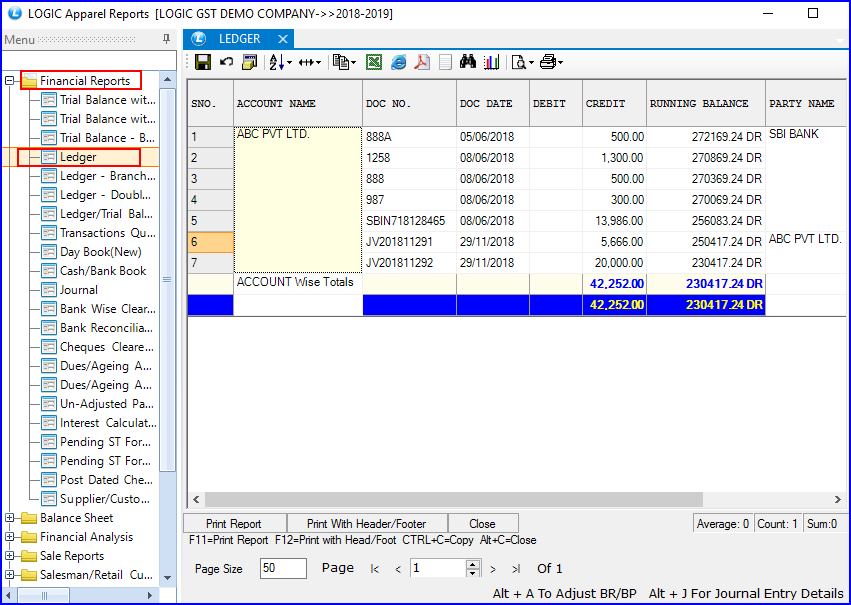Screen dimensions: 851x605
Task: Open report in Internet Explorer icon
Action: coord(398,62)
